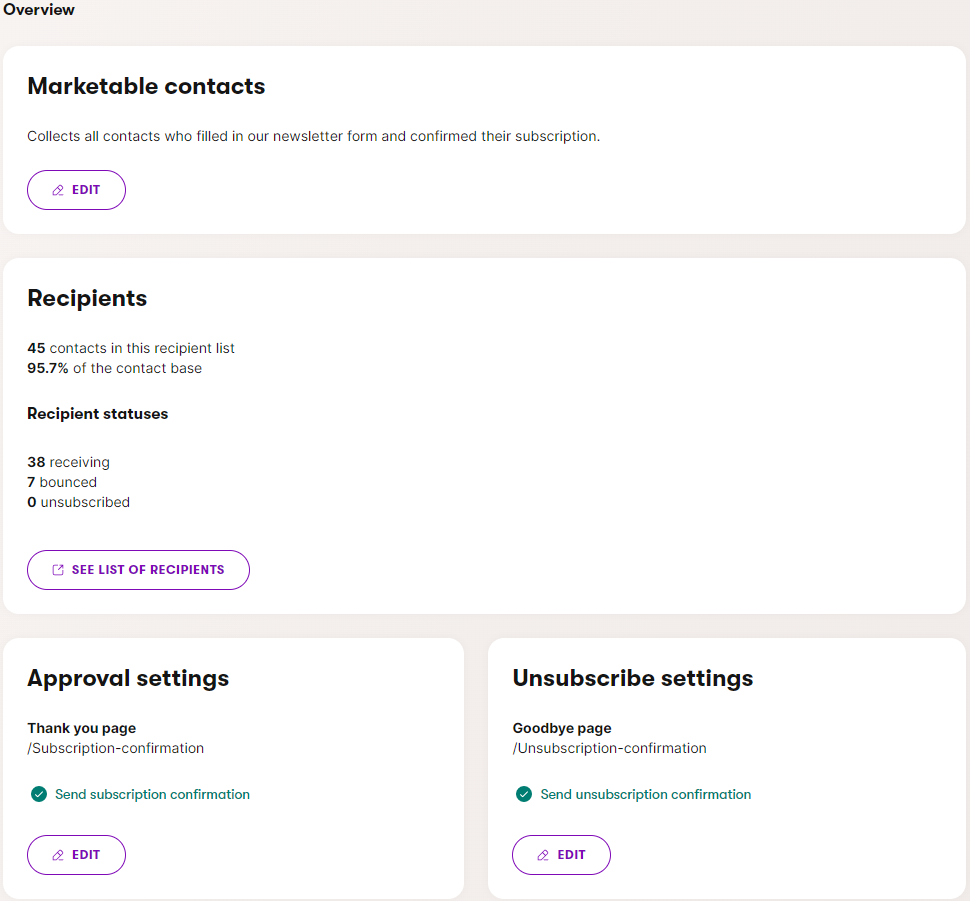970x901 pixels.
Task: Click the /Subscription-confirmation page path
Action: coord(115,748)
